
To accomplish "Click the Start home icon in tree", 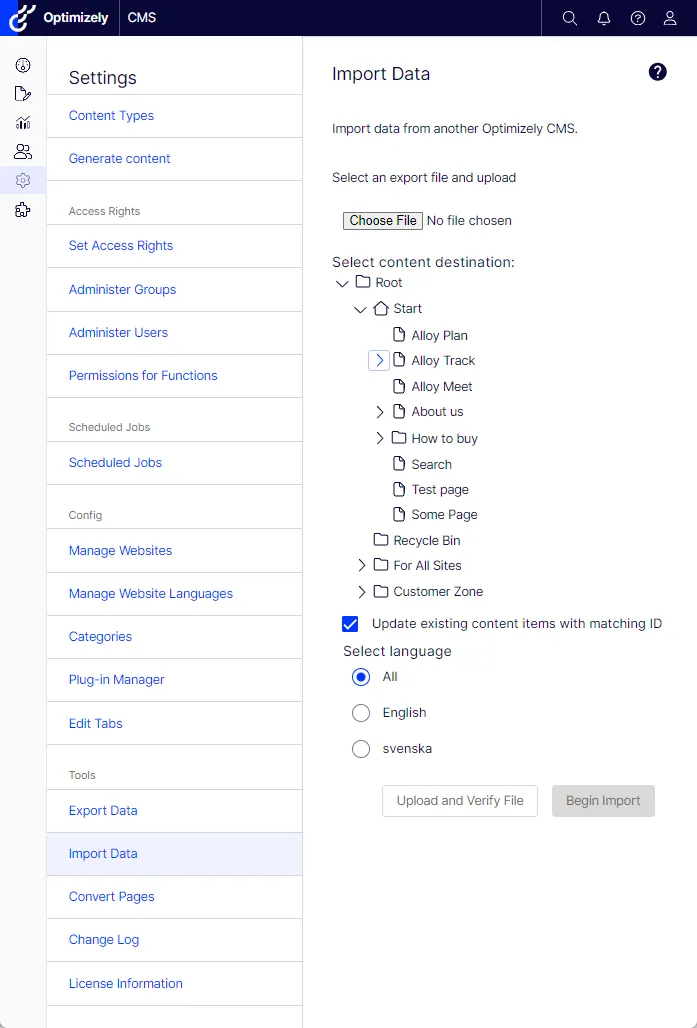I will pos(381,308).
